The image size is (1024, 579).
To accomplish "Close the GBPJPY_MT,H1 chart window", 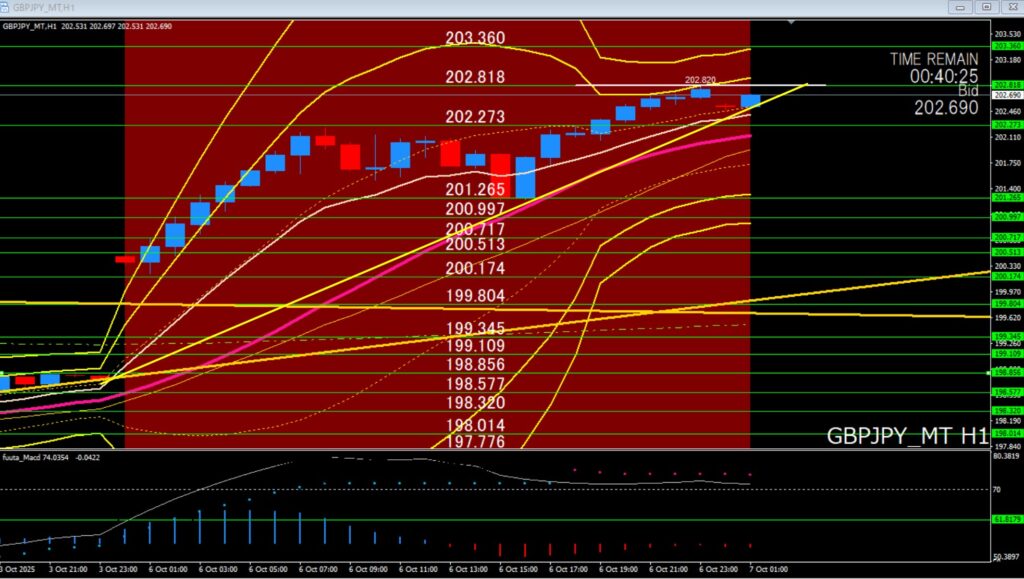I will (1010, 6).
